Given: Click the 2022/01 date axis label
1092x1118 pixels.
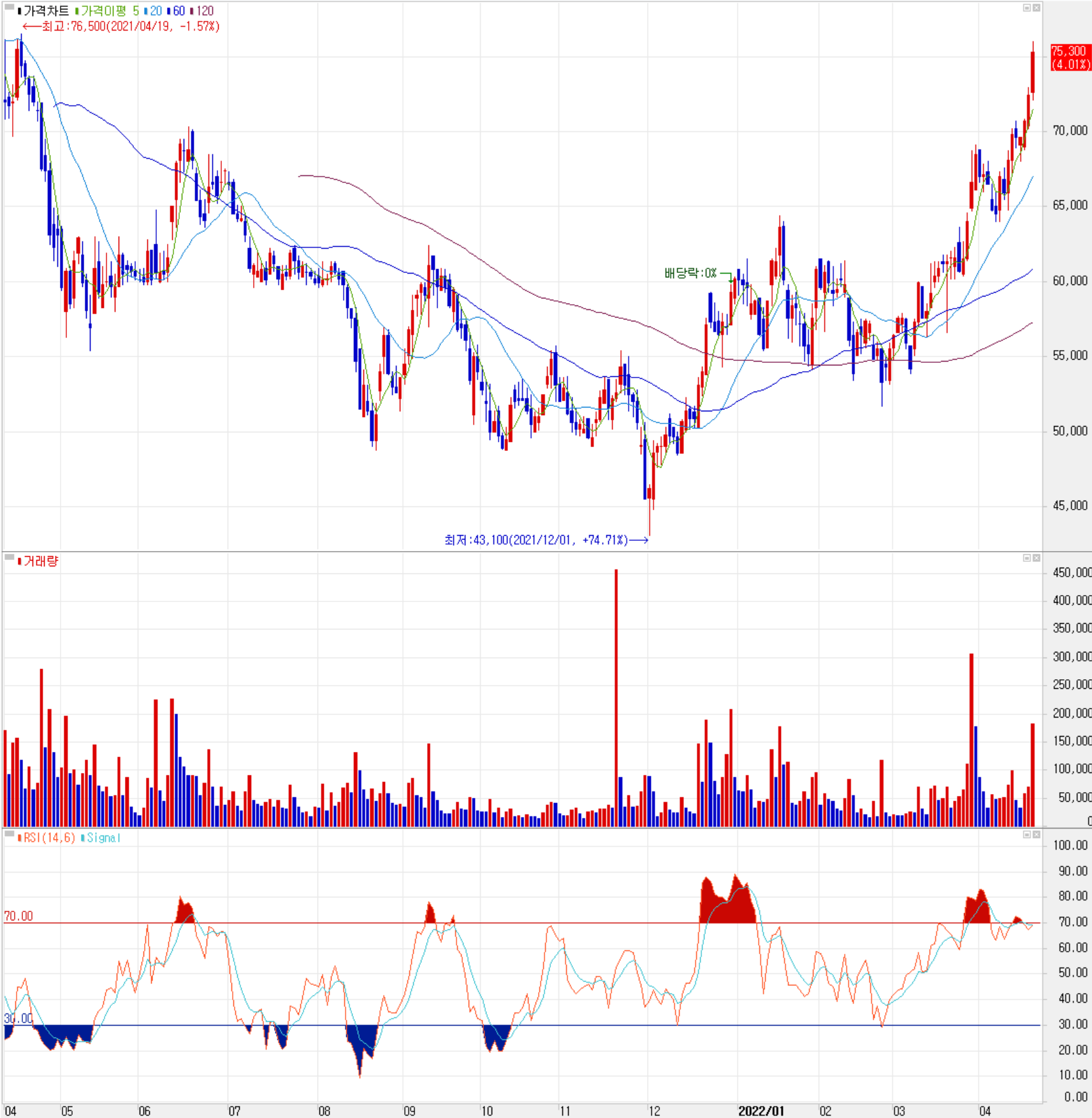Looking at the screenshot, I should pyautogui.click(x=761, y=1111).
